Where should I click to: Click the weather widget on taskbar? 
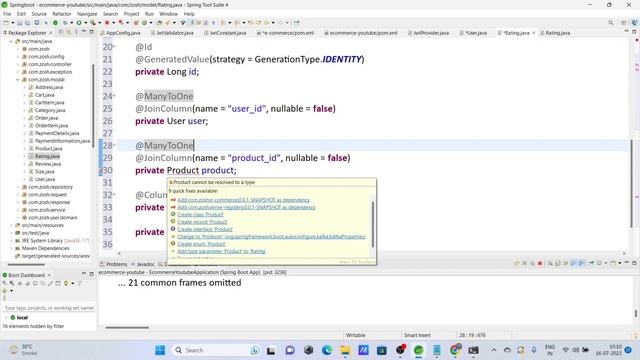coord(23,350)
